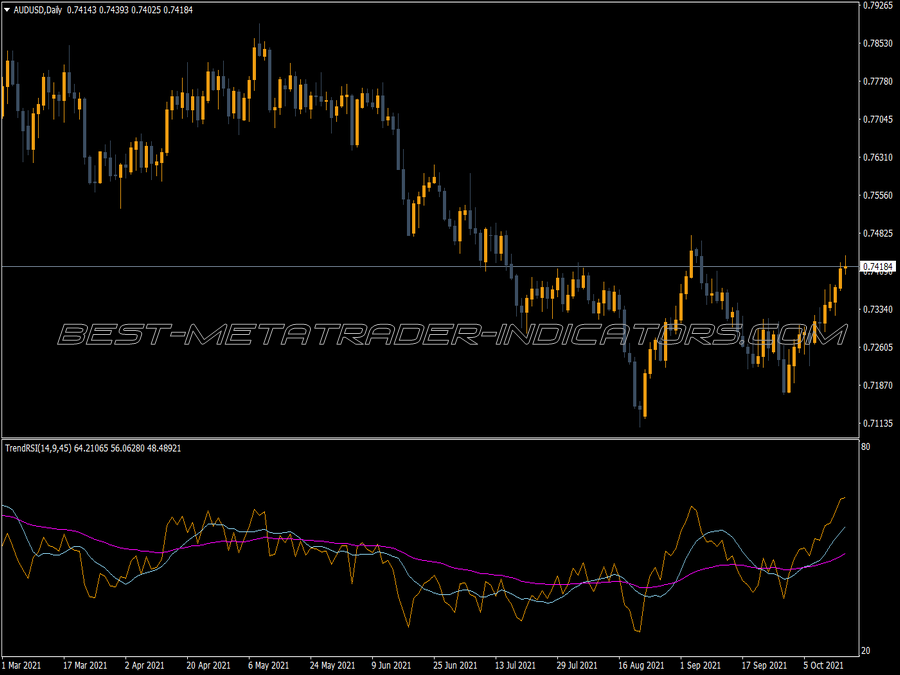Viewport: 900px width, 675px height.
Task: Click the 5 Oct 2021 date label
Action: coord(824,666)
